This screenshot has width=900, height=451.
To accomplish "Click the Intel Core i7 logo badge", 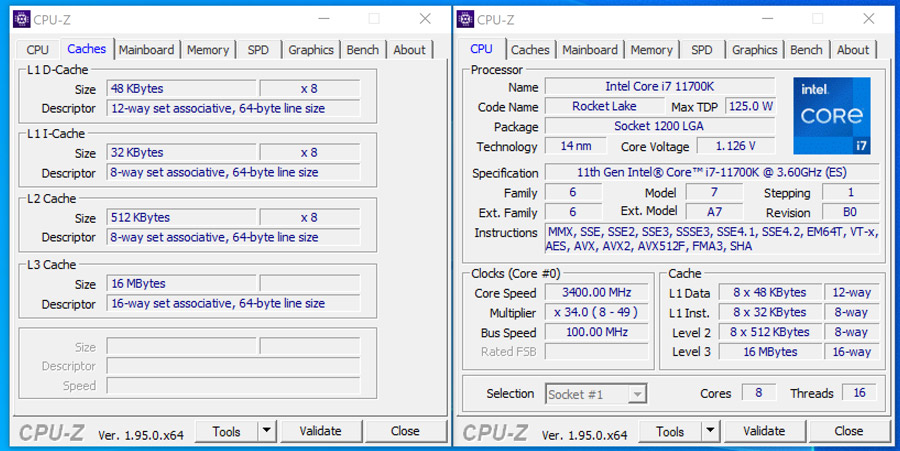I will point(832,116).
